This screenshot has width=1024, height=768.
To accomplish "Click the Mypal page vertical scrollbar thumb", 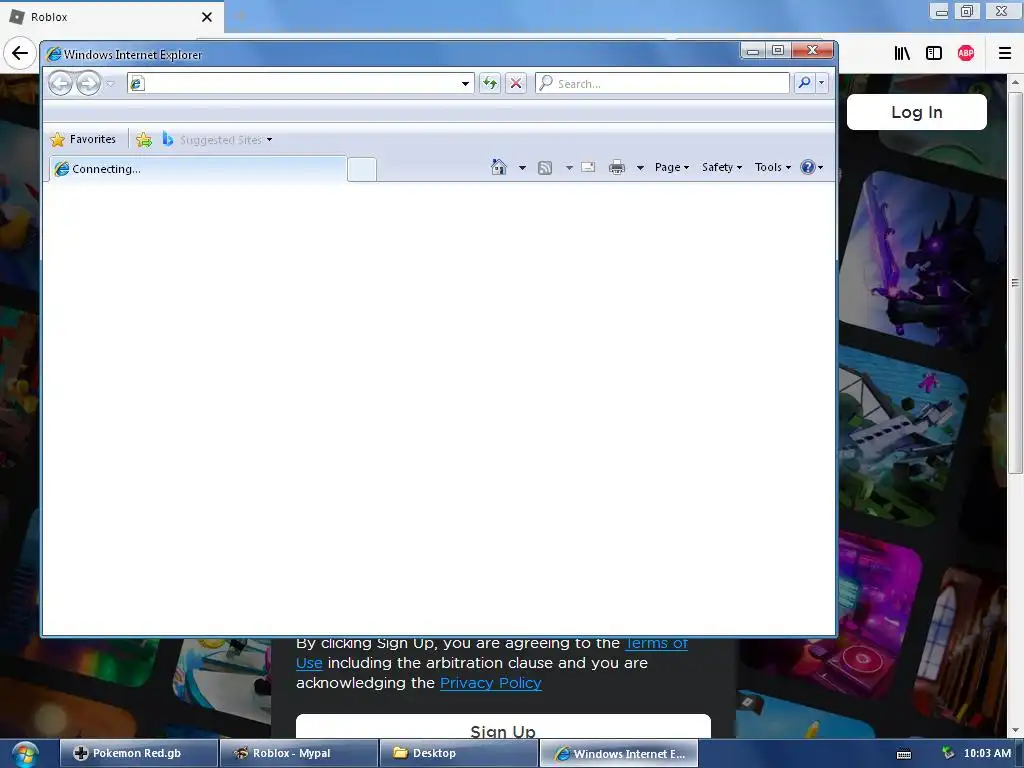I will pyautogui.click(x=1015, y=283).
